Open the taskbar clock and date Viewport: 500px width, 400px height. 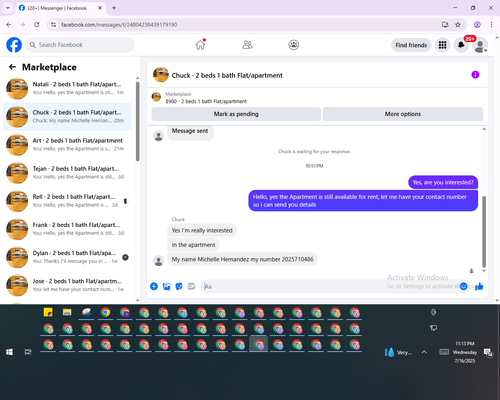tap(465, 352)
